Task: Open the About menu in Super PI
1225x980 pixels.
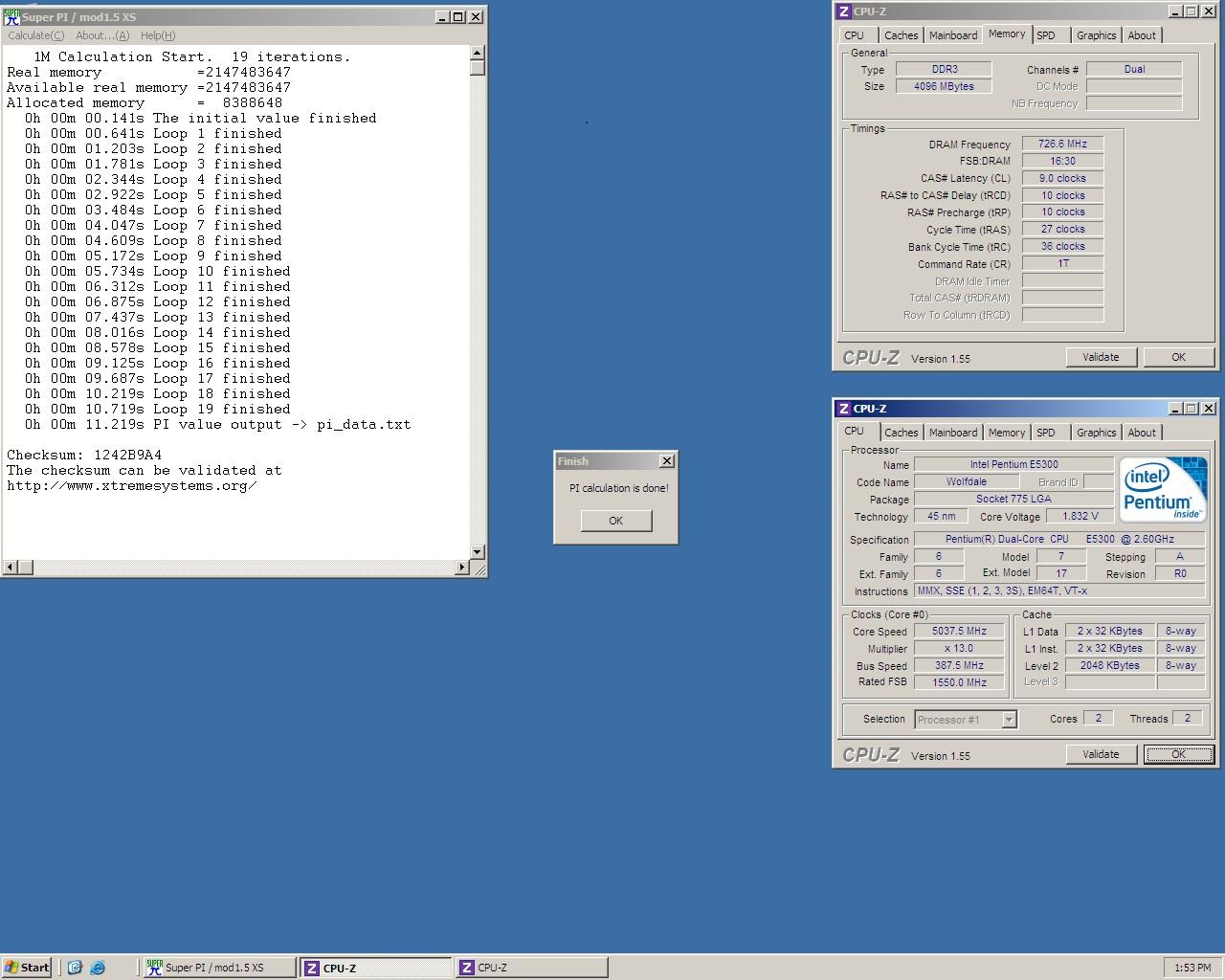Action: click(102, 35)
